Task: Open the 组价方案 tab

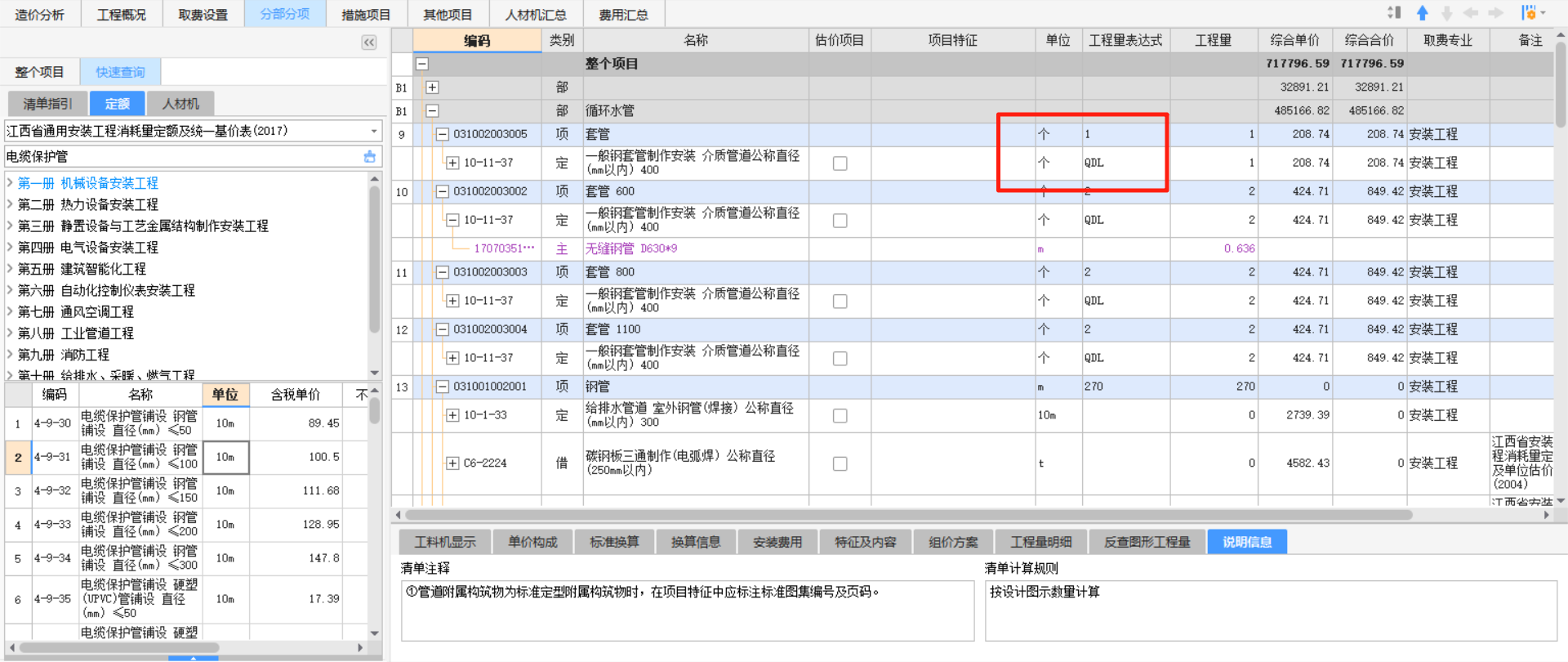Action: (953, 542)
